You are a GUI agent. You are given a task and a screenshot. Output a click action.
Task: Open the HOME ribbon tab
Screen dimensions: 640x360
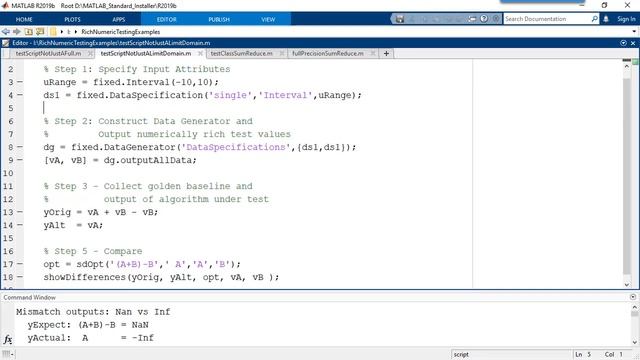point(24,19)
